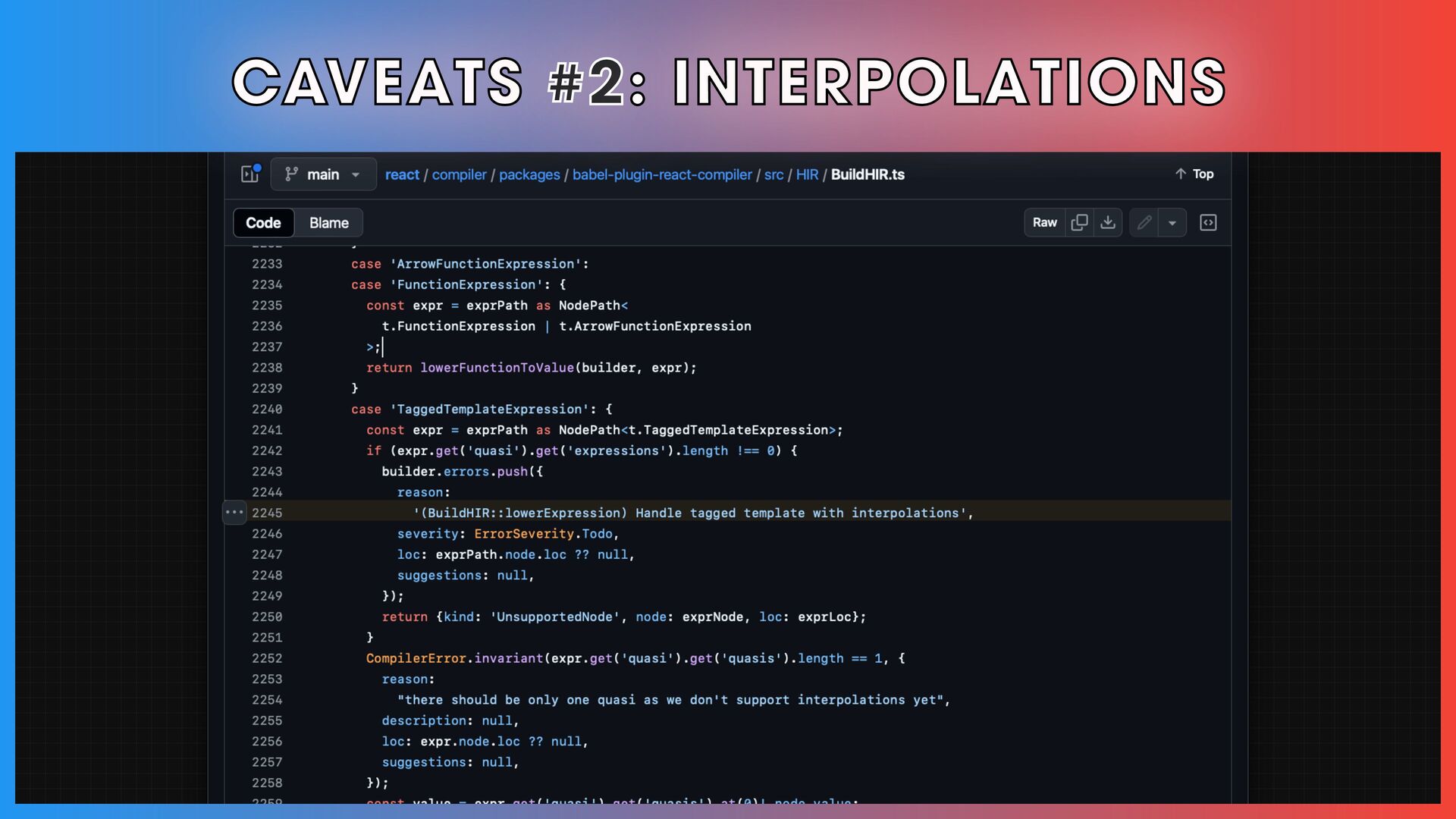Image resolution: width=1456 pixels, height=819 pixels.
Task: Download the raw file icon
Action: pos(1108,222)
